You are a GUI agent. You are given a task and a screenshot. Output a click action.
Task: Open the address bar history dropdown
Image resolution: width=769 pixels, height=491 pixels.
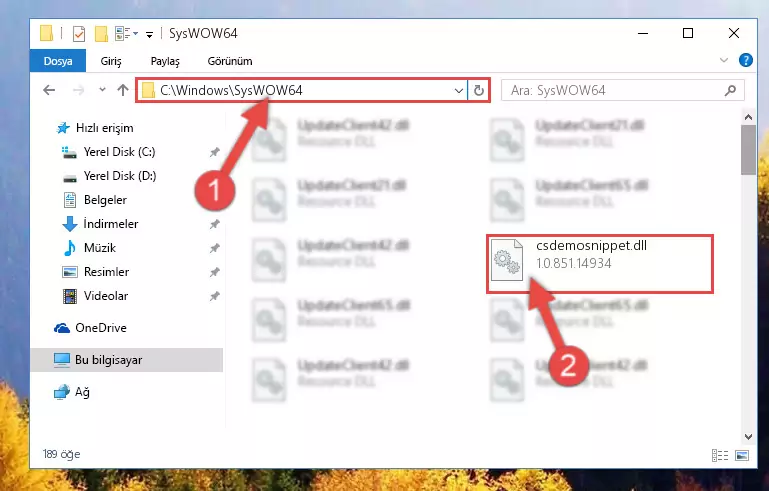[x=459, y=91]
